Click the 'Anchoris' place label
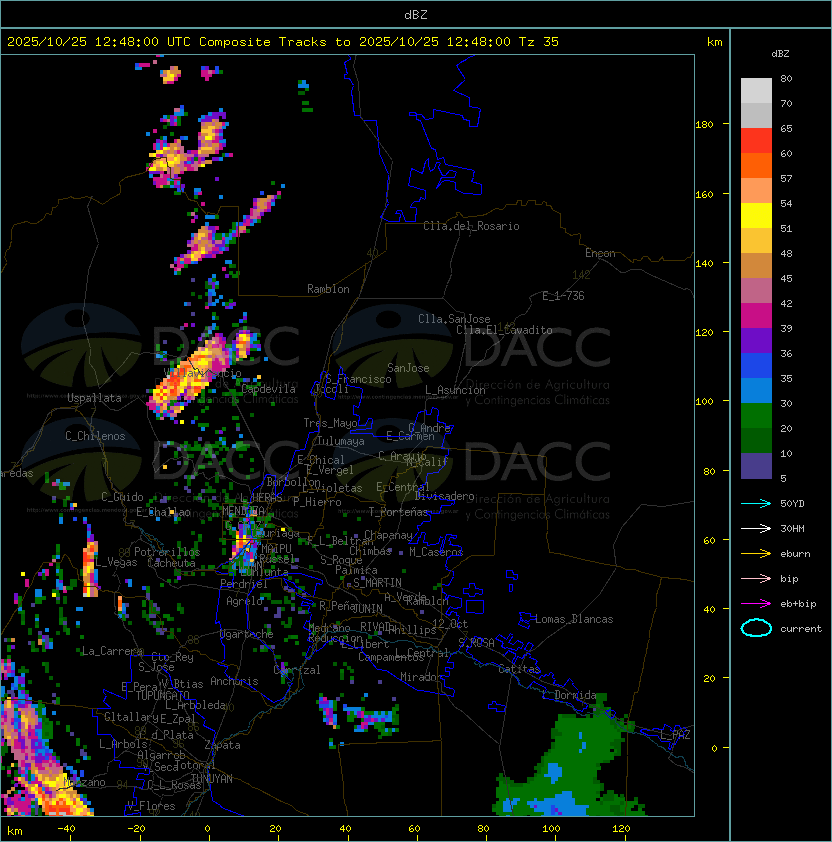Viewport: 832px width, 842px height. coord(234,681)
